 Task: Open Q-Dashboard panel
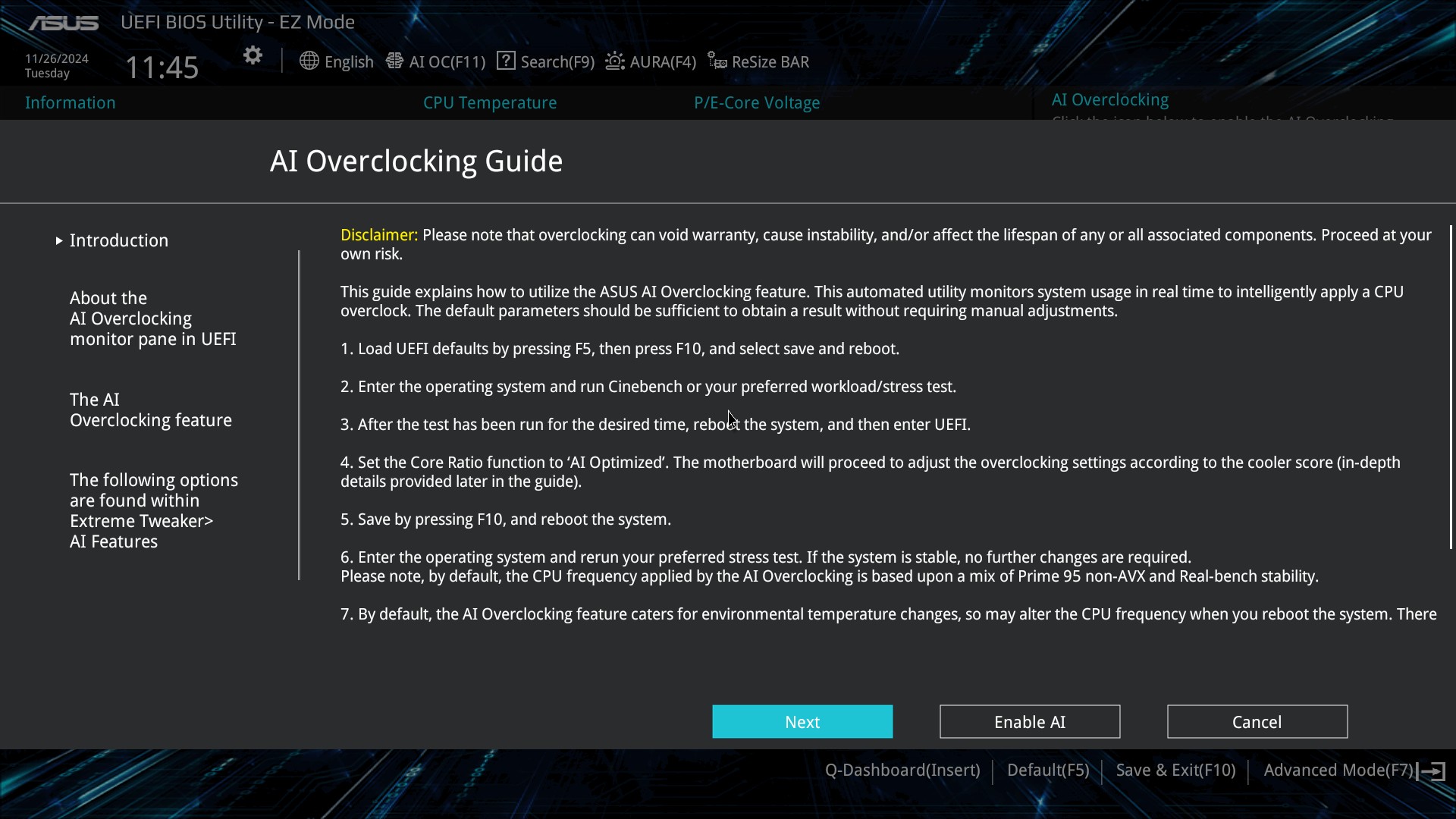pos(901,769)
